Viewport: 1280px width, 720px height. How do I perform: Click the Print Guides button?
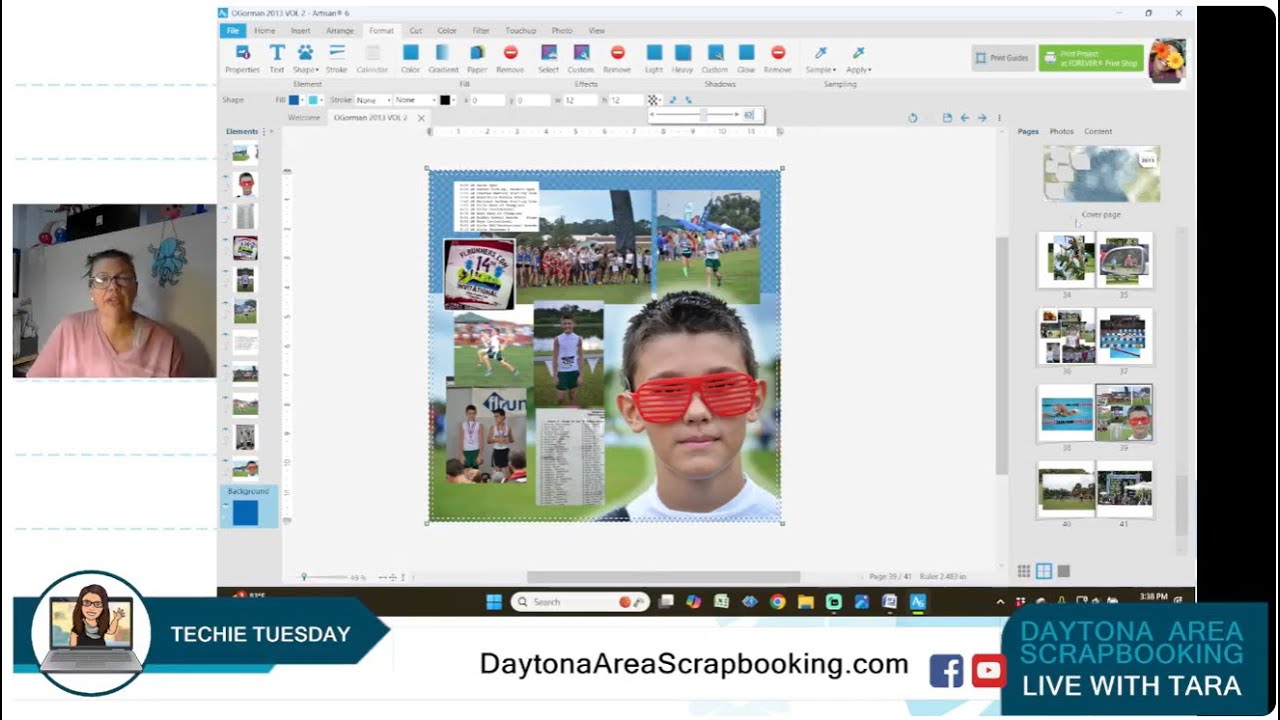click(1003, 58)
